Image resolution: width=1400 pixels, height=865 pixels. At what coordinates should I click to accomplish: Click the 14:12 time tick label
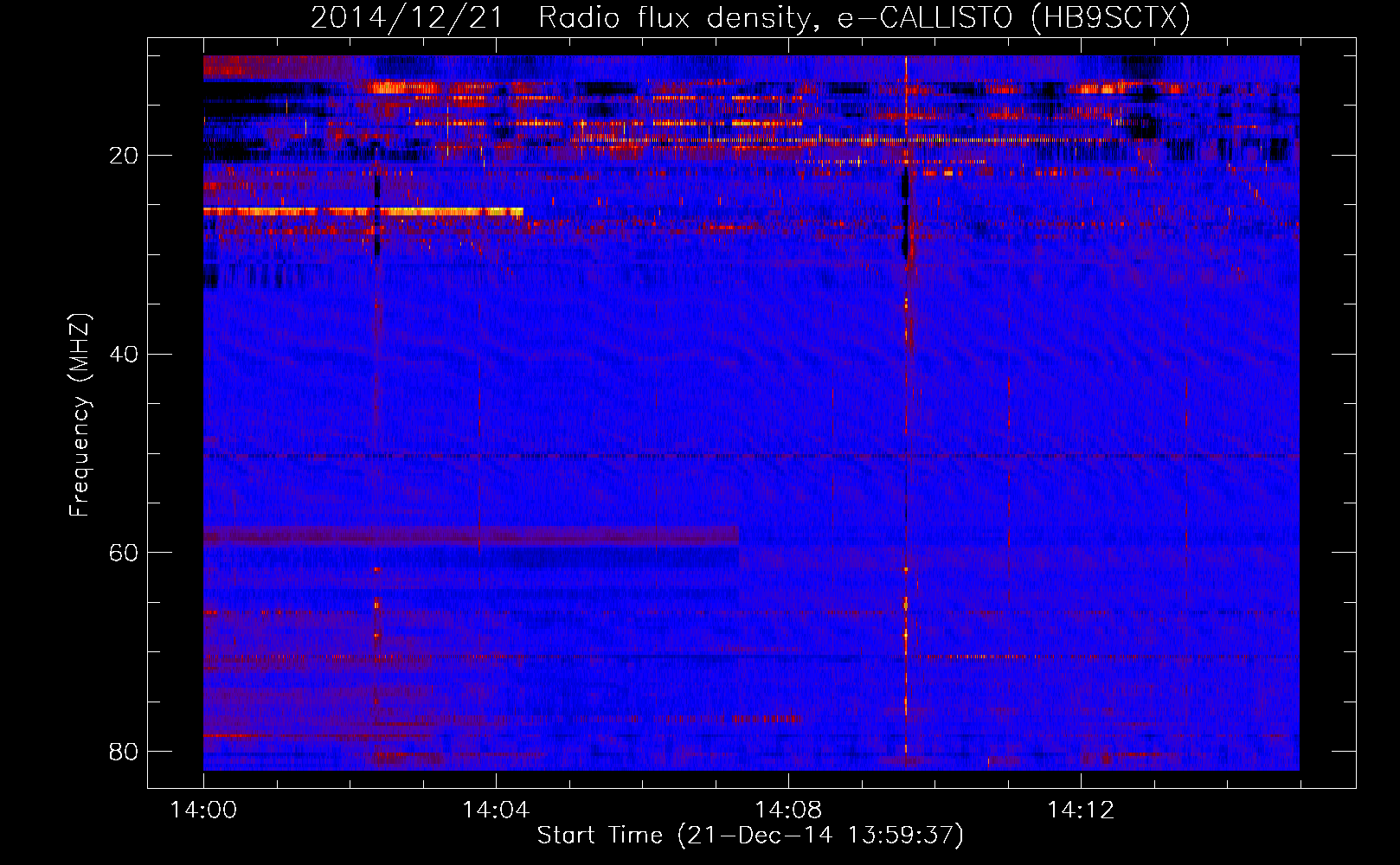click(1081, 811)
